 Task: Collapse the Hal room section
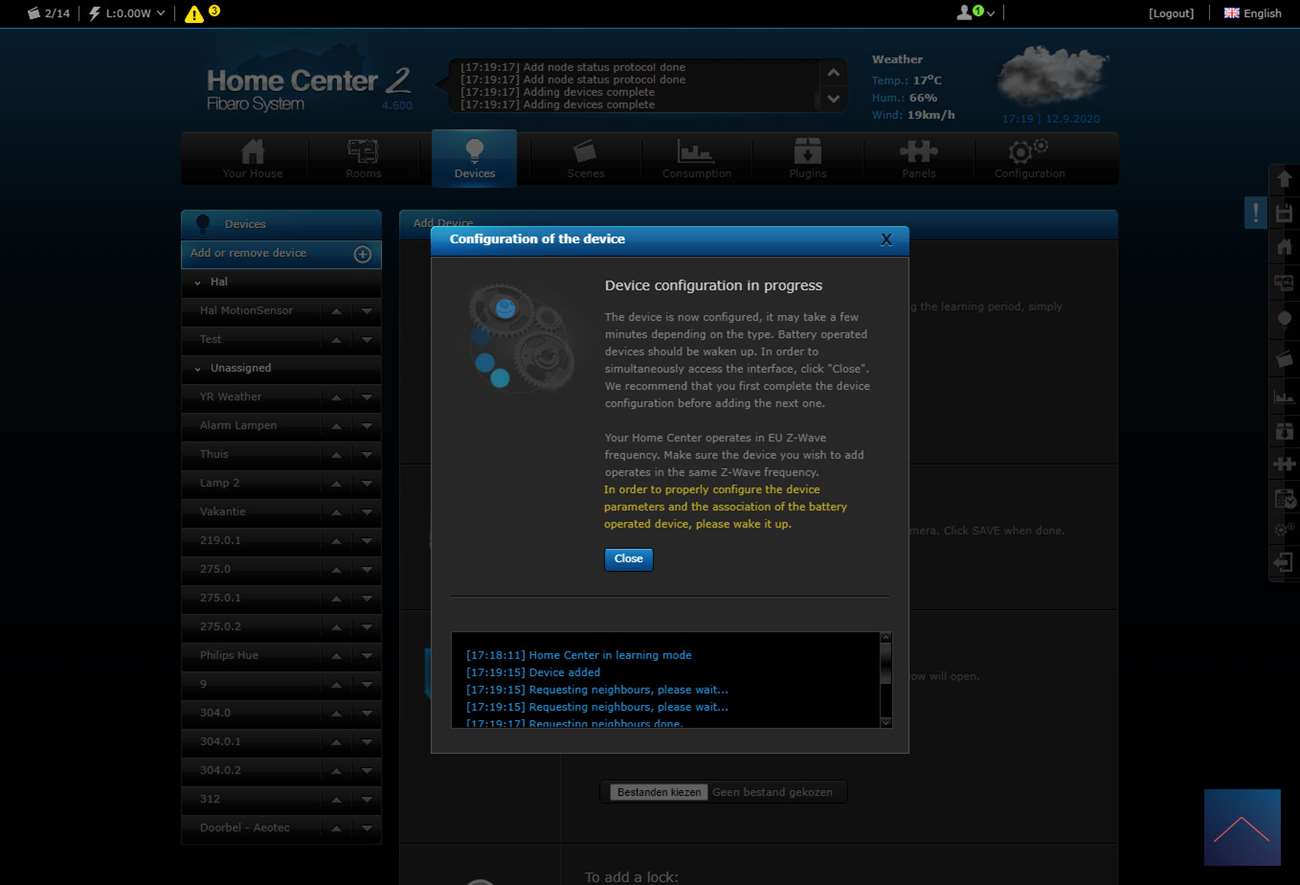coord(198,283)
